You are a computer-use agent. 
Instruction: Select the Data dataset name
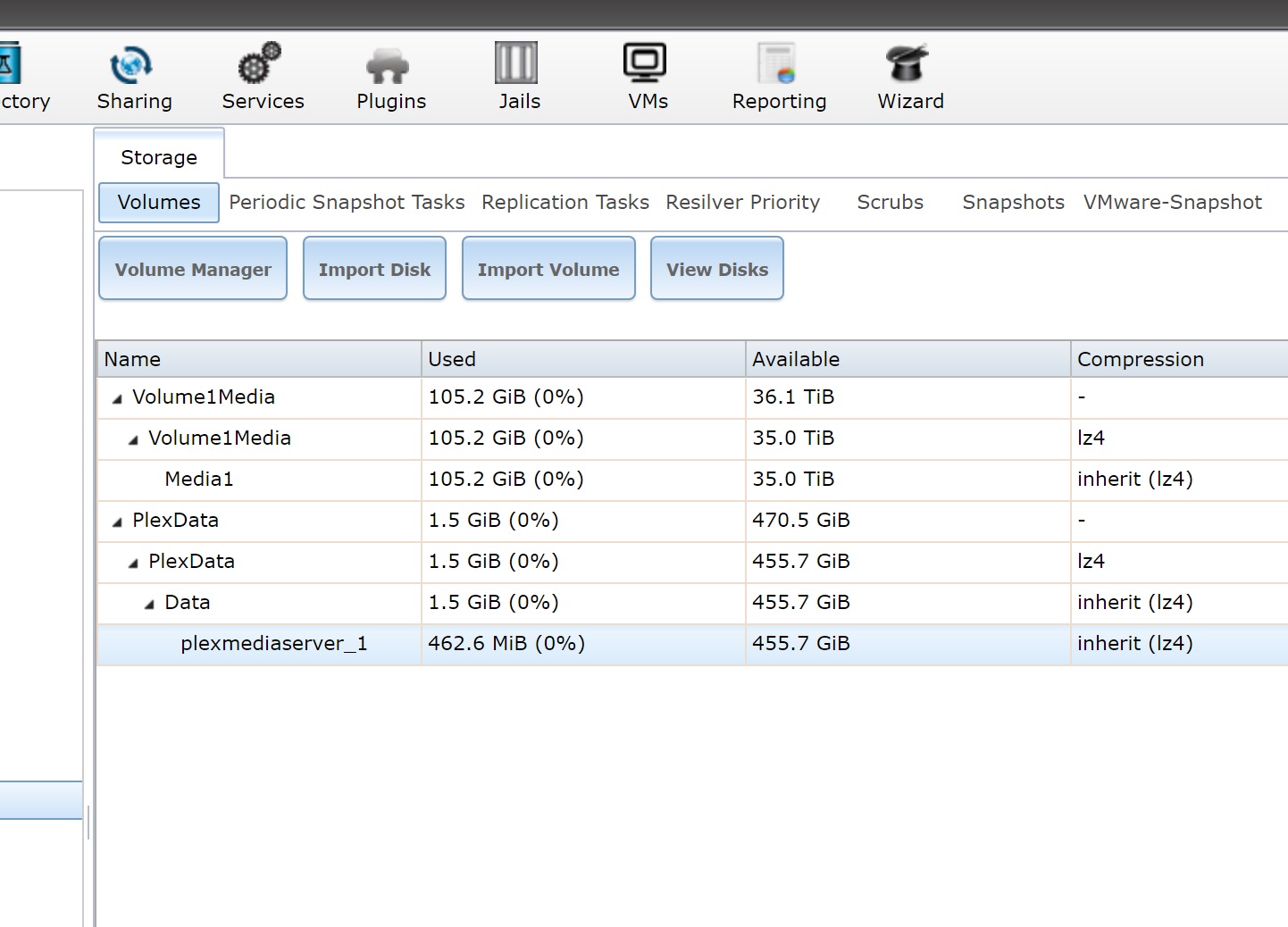188,602
